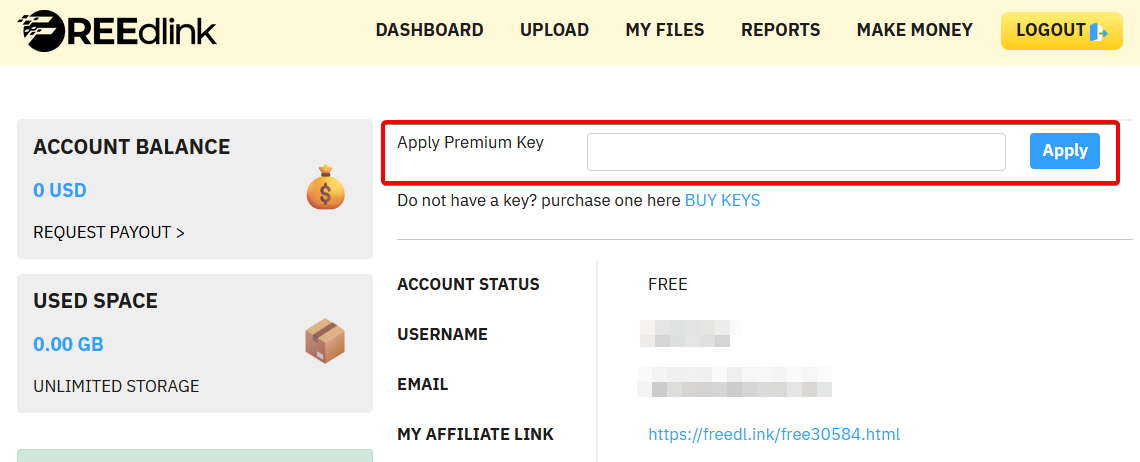Open My Files from navigation

[665, 30]
